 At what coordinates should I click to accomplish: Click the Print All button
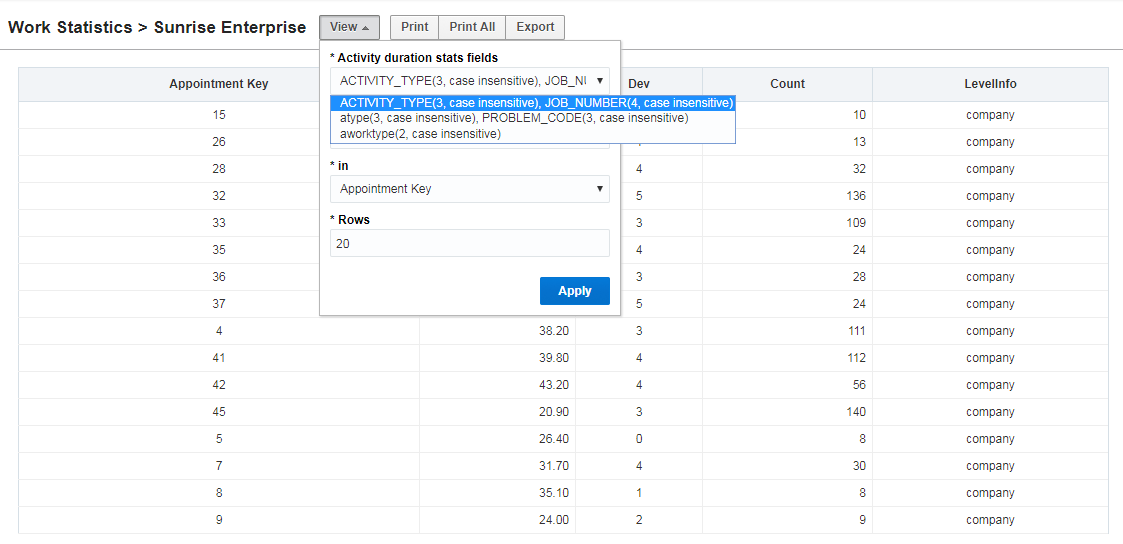472,27
